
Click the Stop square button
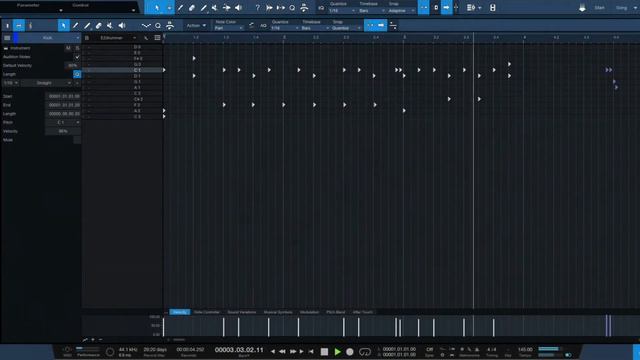[x=324, y=352]
